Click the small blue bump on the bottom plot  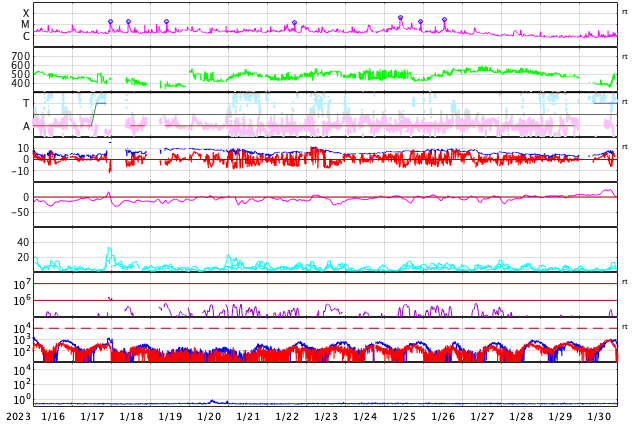click(212, 401)
